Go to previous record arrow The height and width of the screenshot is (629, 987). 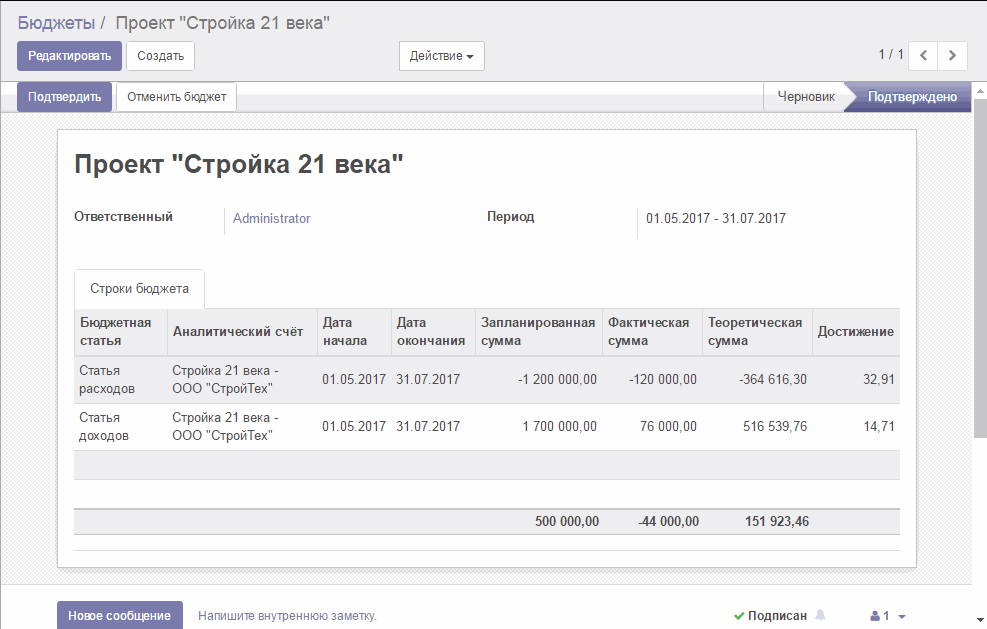[923, 55]
